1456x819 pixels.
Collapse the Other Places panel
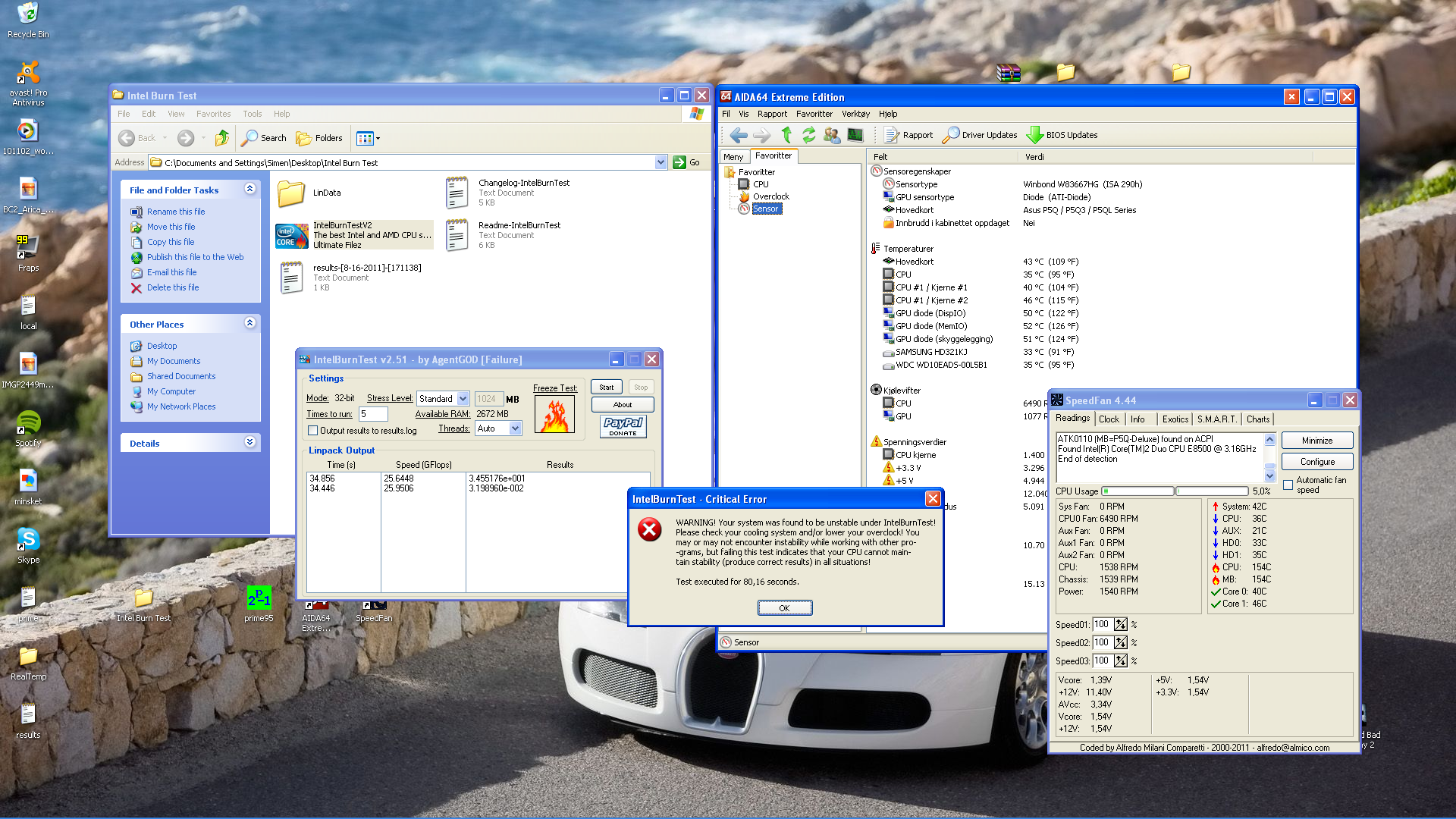pos(249,323)
